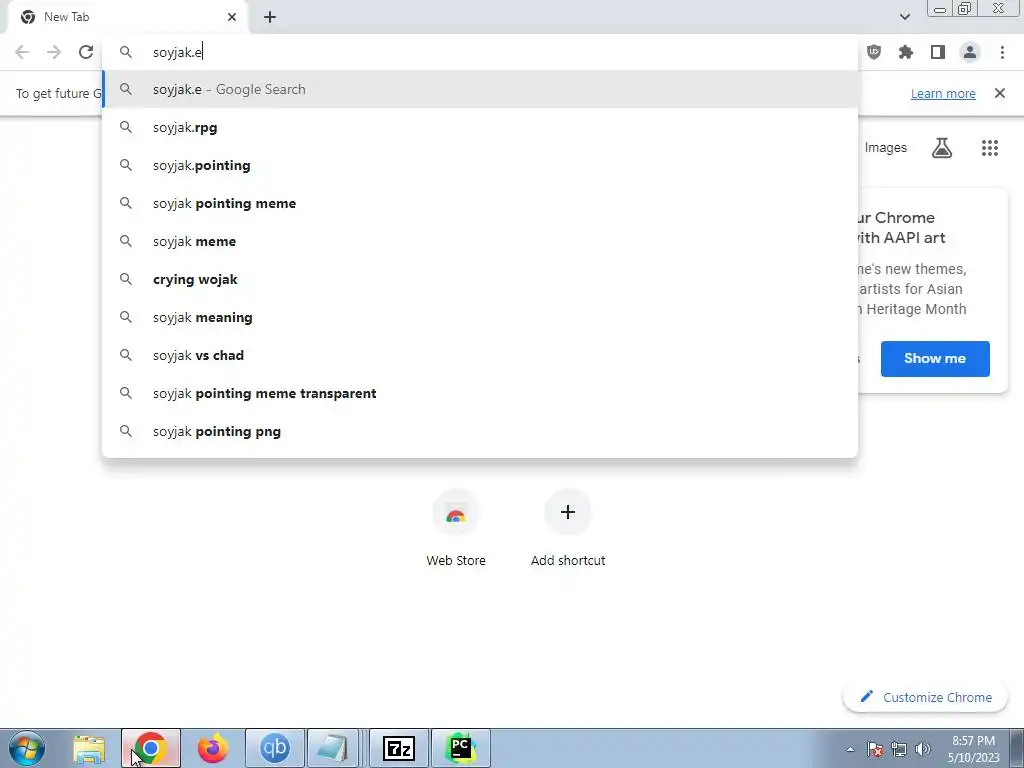Open the Windows Start menu
This screenshot has height=768, width=1024.
coord(27,748)
